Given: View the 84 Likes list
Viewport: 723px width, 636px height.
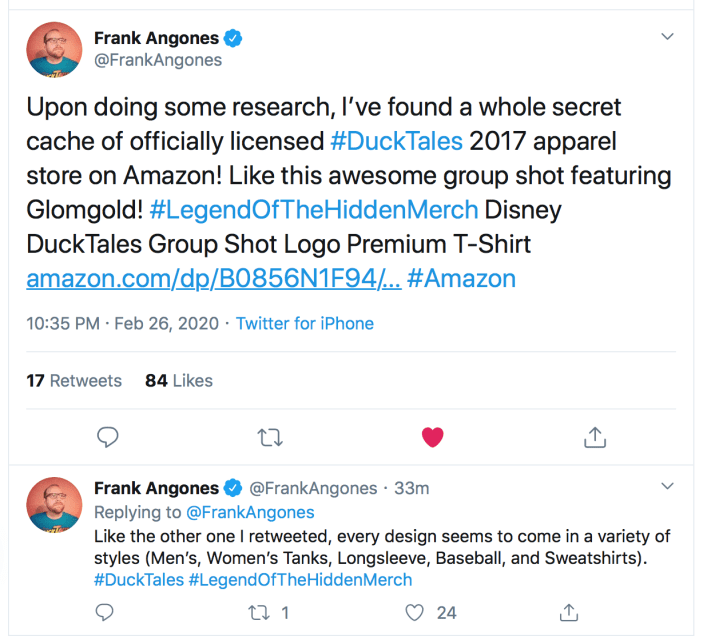Looking at the screenshot, I should click(x=179, y=380).
